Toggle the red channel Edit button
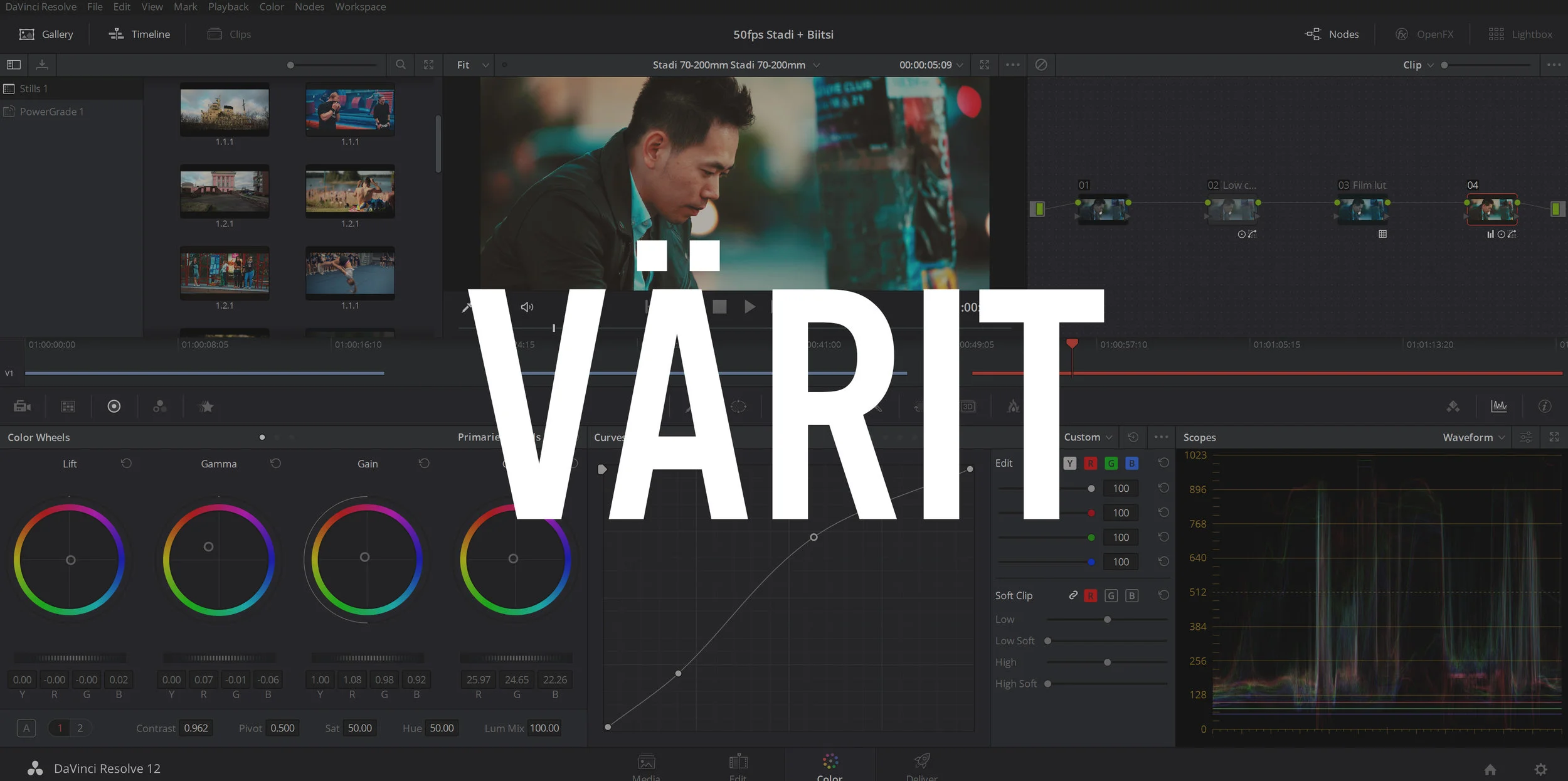 coord(1091,464)
